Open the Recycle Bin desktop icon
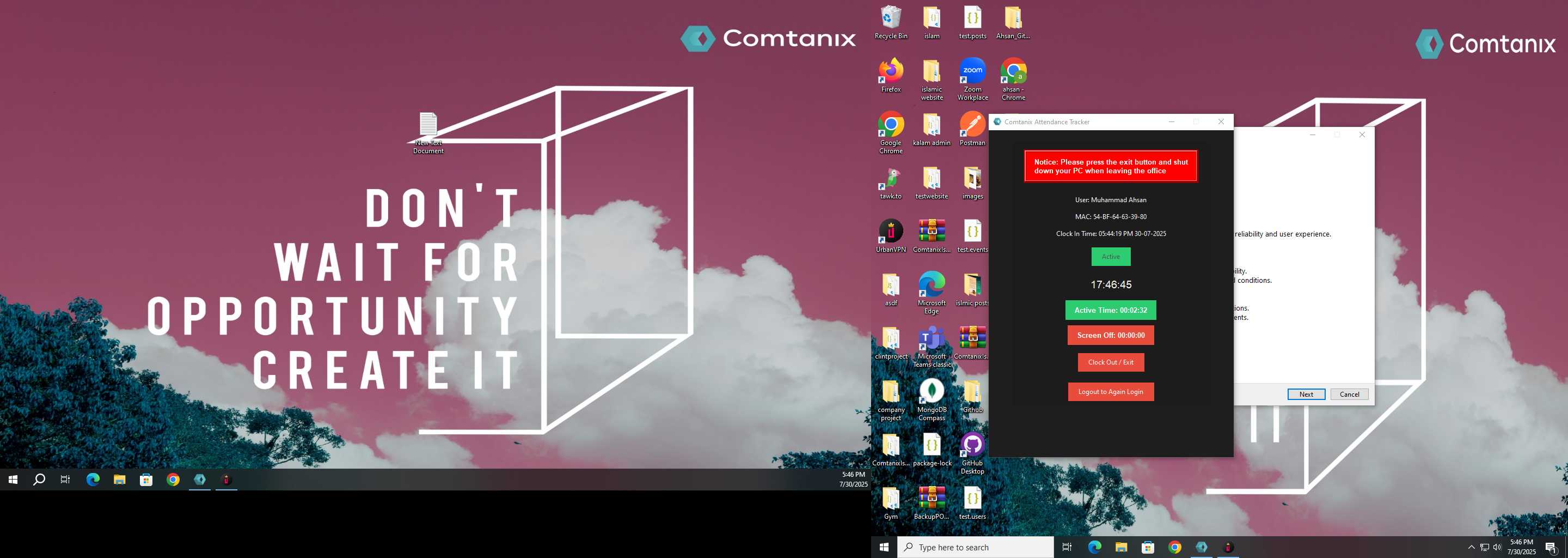 pos(891,23)
